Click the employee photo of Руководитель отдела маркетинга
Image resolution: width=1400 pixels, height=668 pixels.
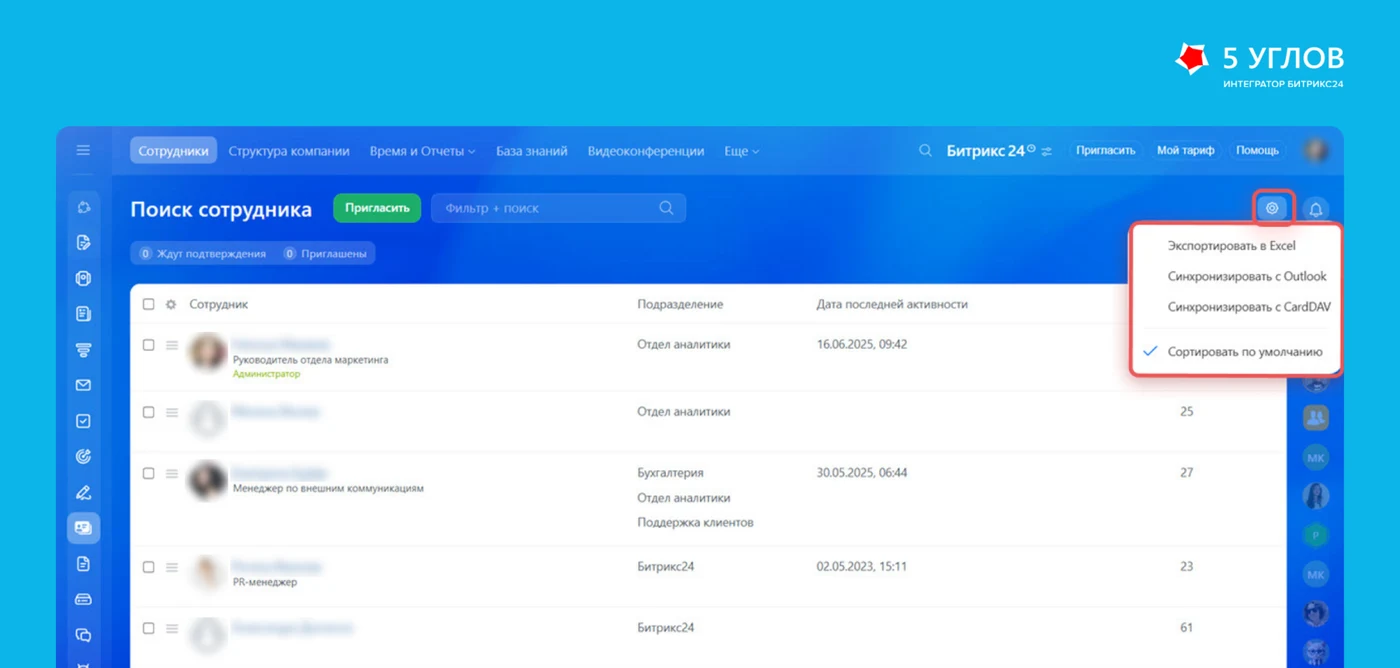tap(208, 353)
